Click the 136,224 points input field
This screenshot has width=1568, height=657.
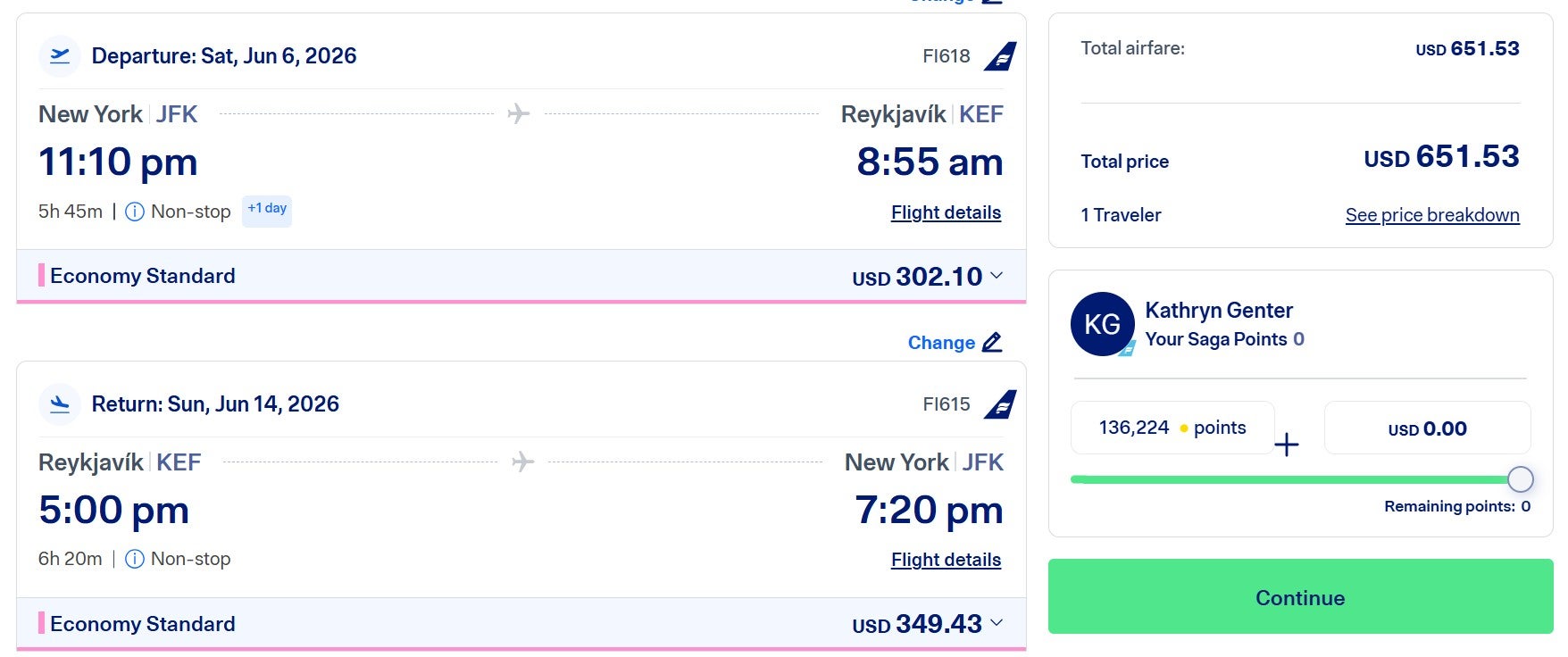click(x=1172, y=428)
